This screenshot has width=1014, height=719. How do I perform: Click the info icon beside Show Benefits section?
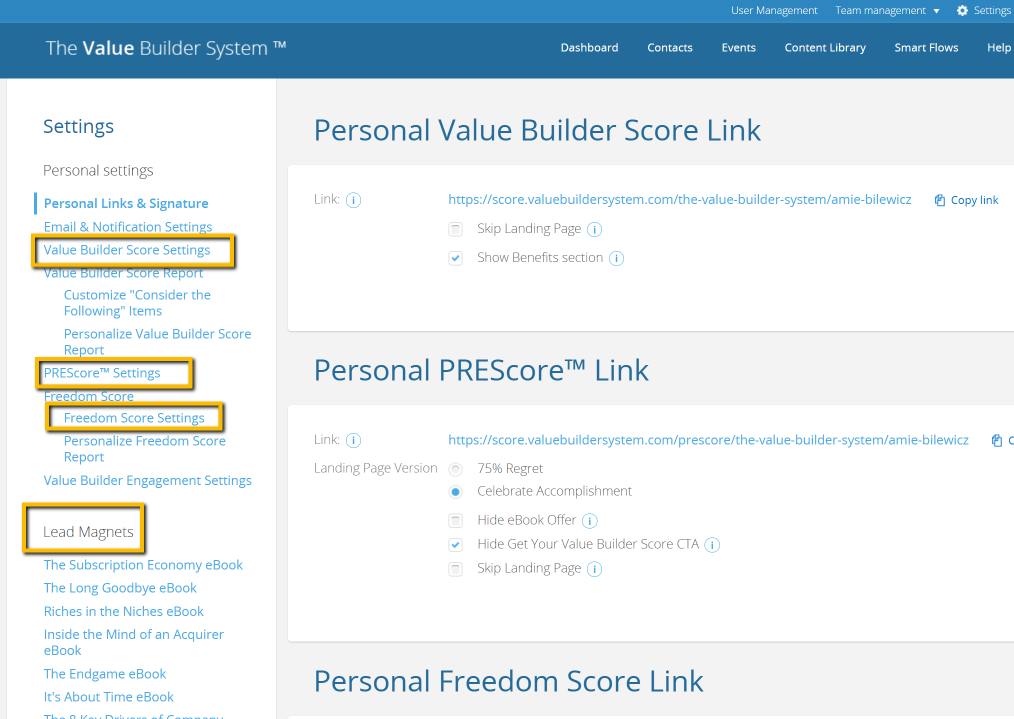(x=617, y=258)
